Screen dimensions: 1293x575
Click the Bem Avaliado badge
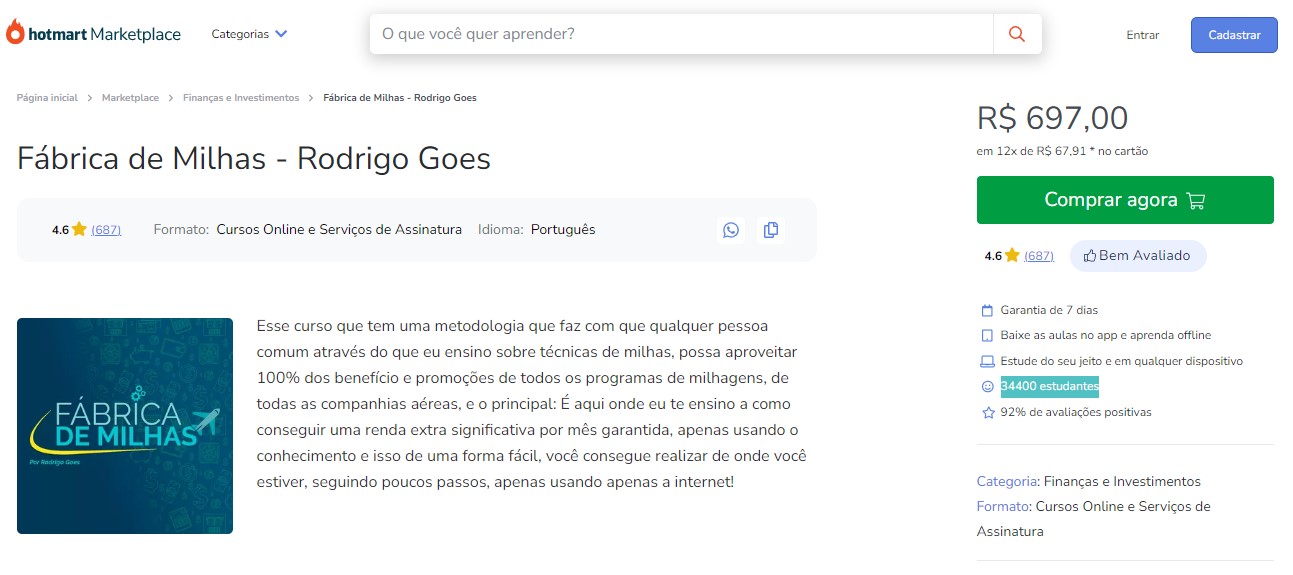click(1138, 256)
